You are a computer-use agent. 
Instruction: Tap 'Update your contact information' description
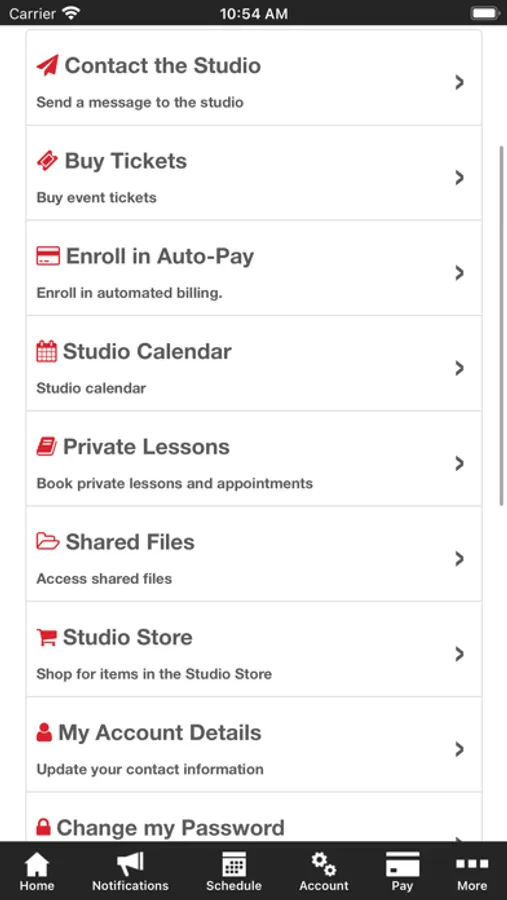click(x=150, y=770)
